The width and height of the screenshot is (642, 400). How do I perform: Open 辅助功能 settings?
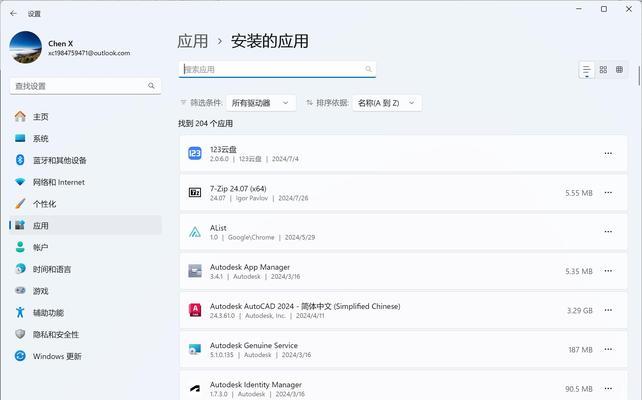coord(85,313)
